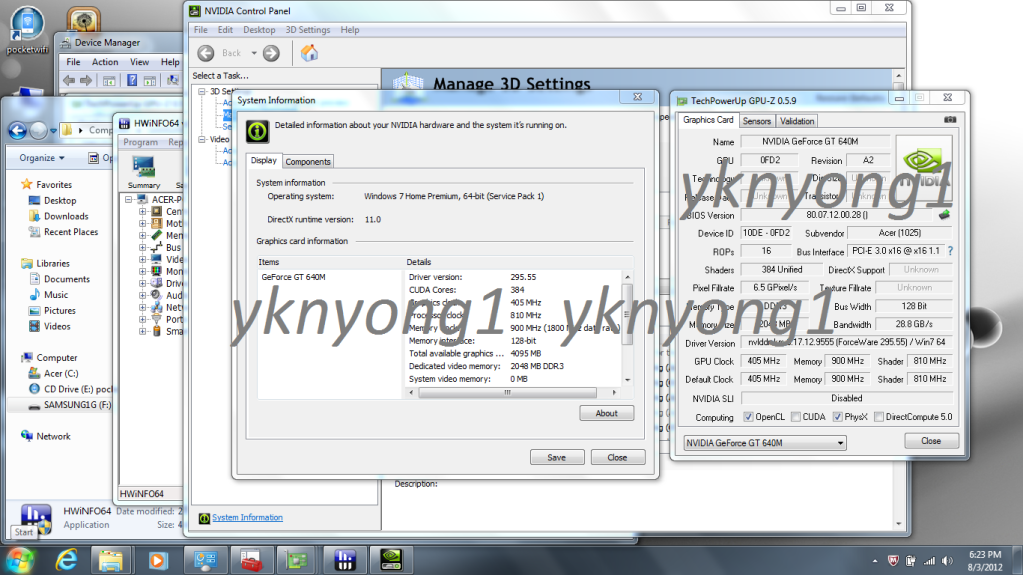
Task: Click the details list vertical scrollbar
Action: coord(628,315)
